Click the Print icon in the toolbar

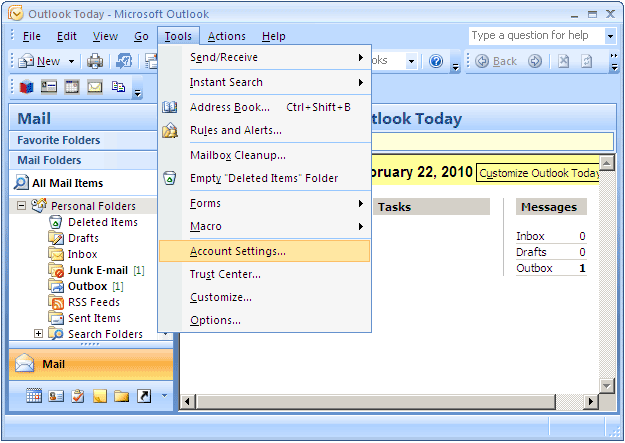95,61
